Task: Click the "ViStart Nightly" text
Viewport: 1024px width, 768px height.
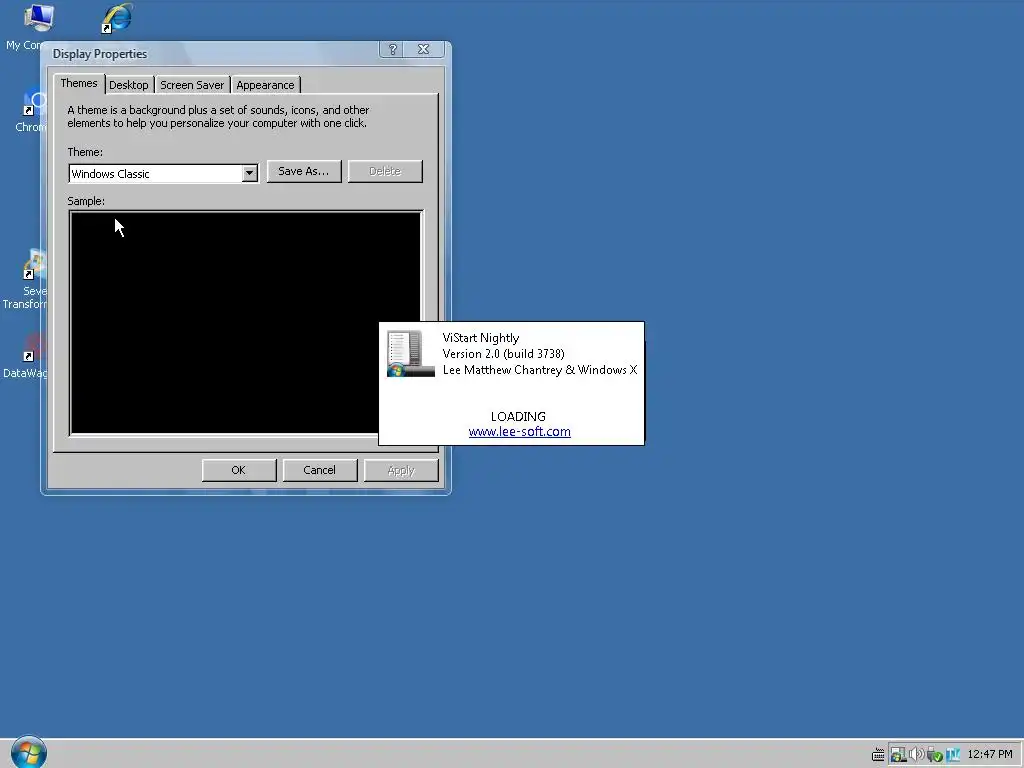Action: click(481, 338)
